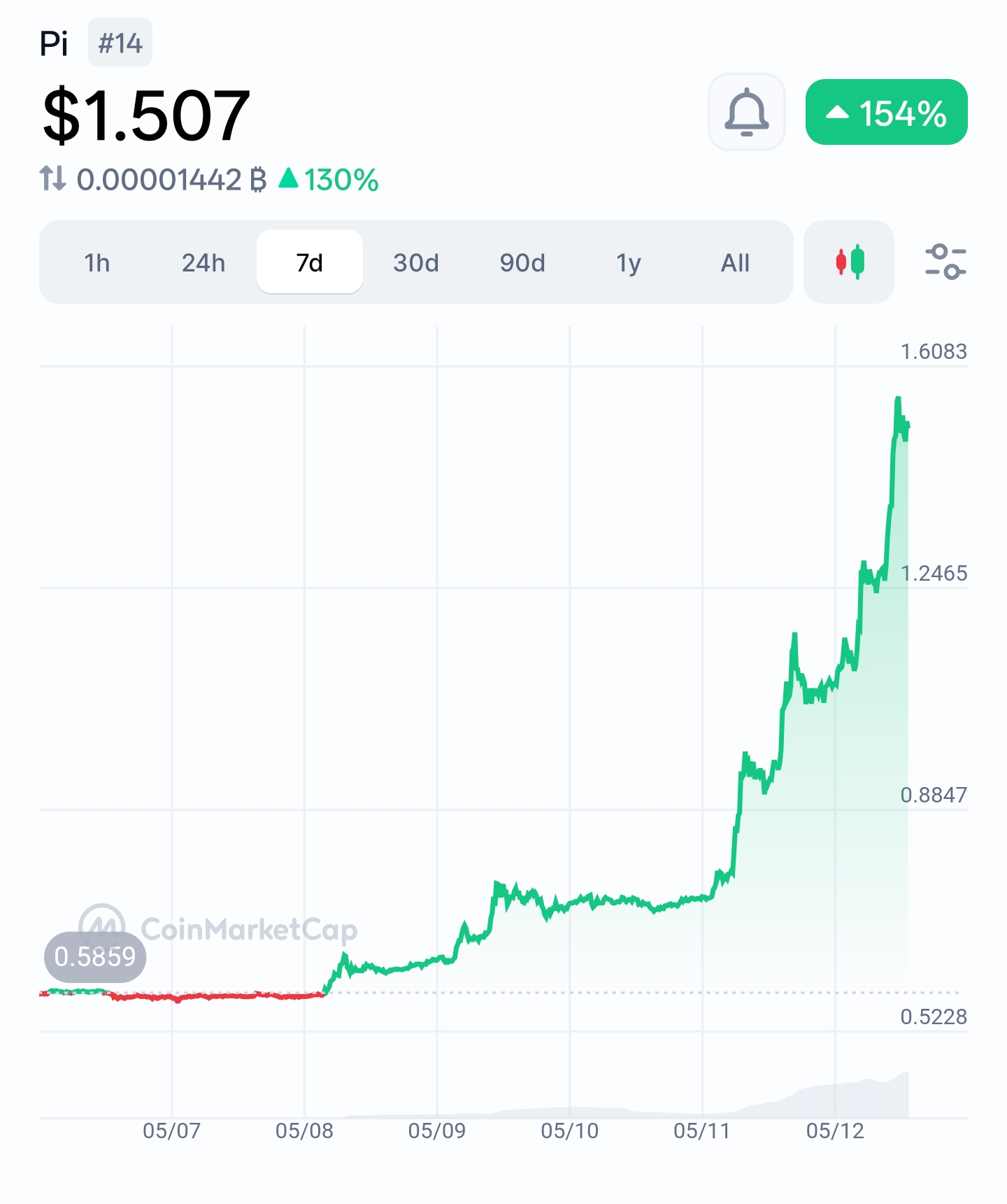Viewport: 1007px width, 1204px height.
Task: Open chart settings sliders icon
Action: coord(945,262)
